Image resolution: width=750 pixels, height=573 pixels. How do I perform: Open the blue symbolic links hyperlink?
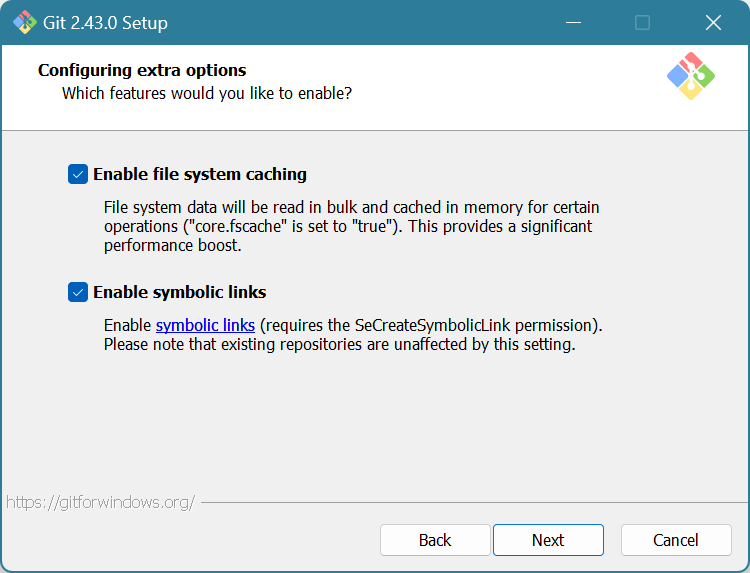(205, 325)
